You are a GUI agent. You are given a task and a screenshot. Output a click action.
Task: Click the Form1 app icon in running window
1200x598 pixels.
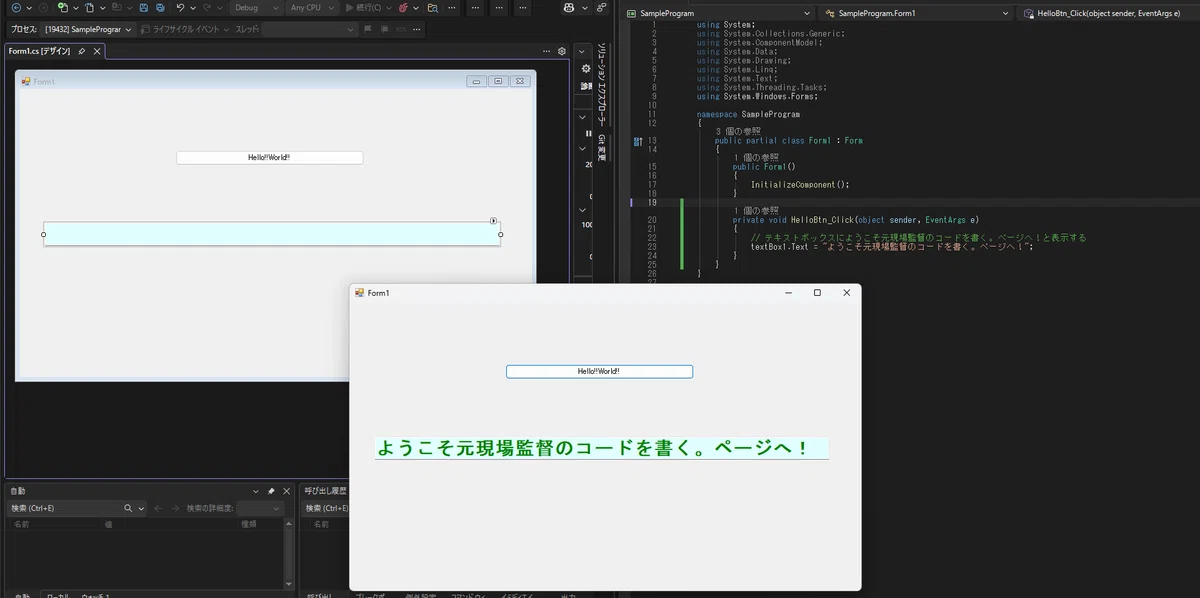(x=360, y=292)
